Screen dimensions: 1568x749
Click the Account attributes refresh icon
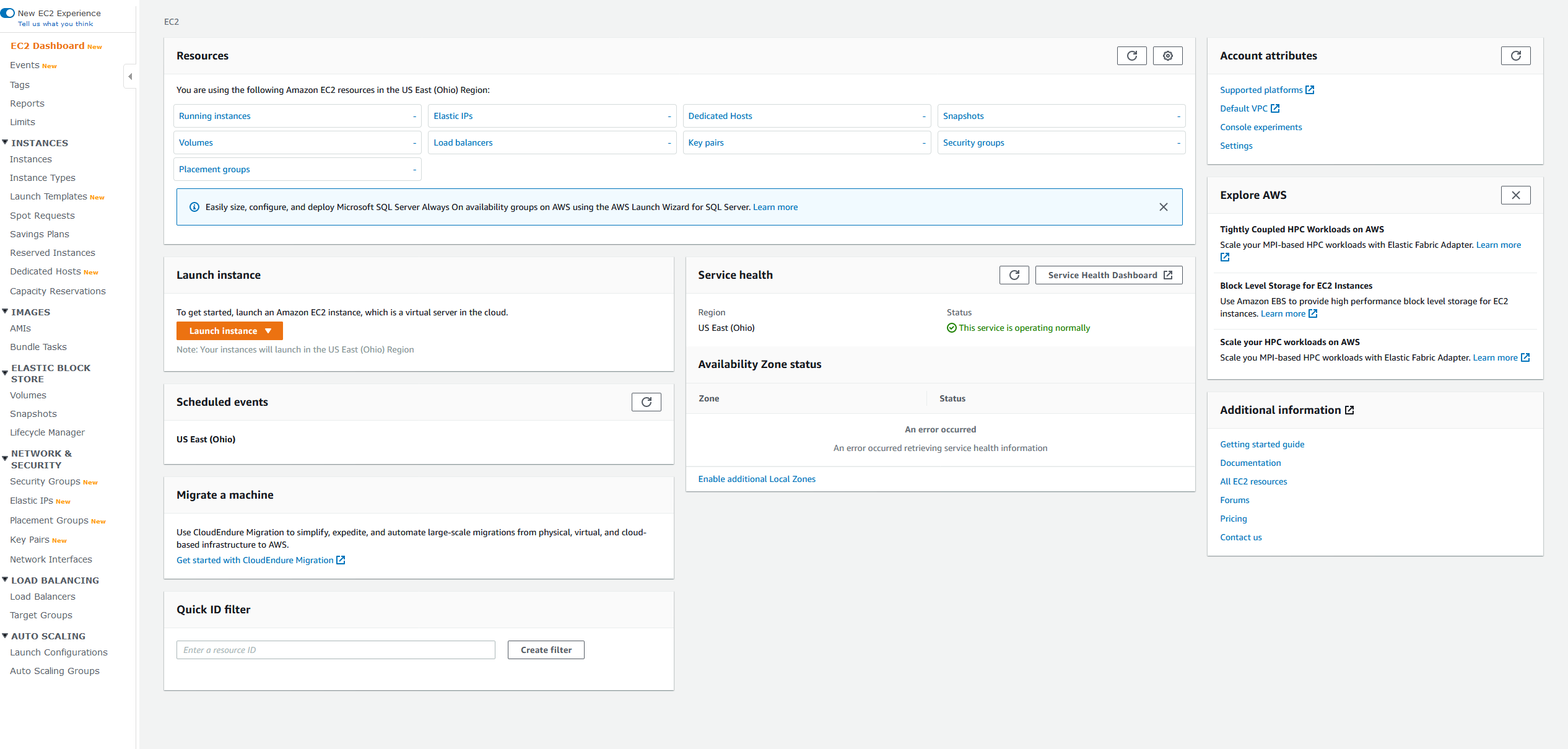(x=1516, y=56)
